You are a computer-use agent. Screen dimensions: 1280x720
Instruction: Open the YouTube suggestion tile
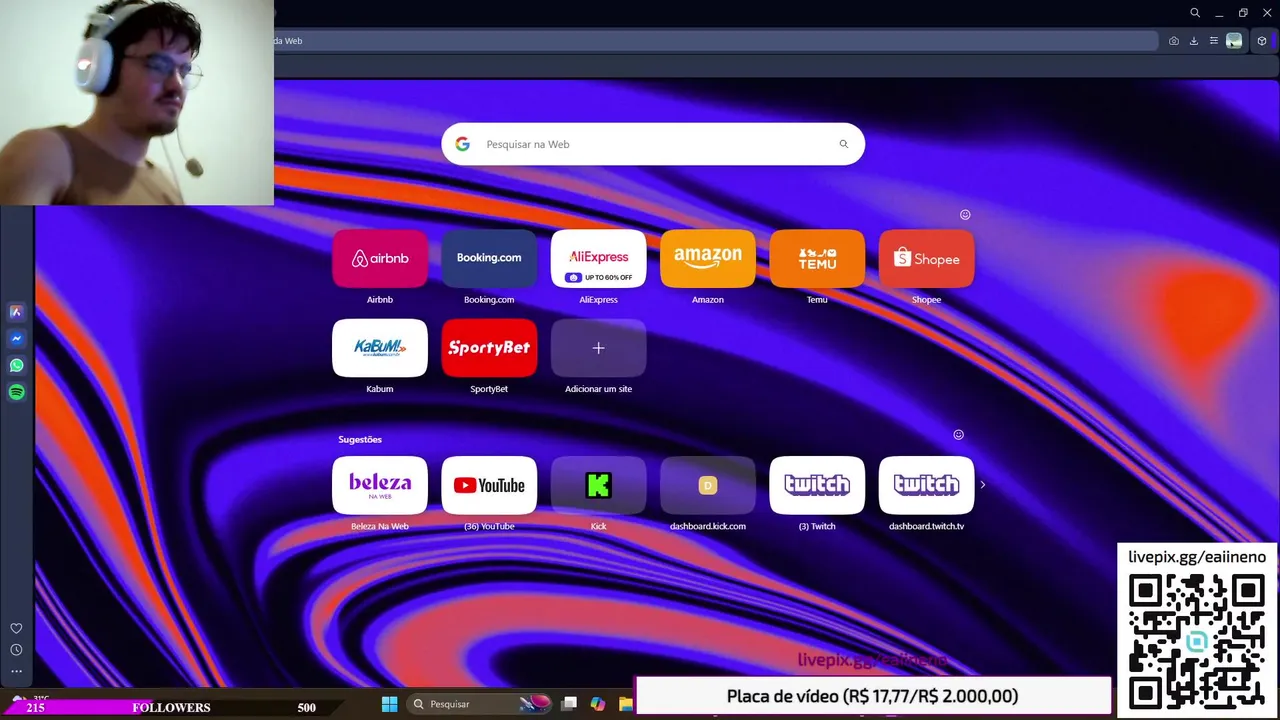coord(489,485)
